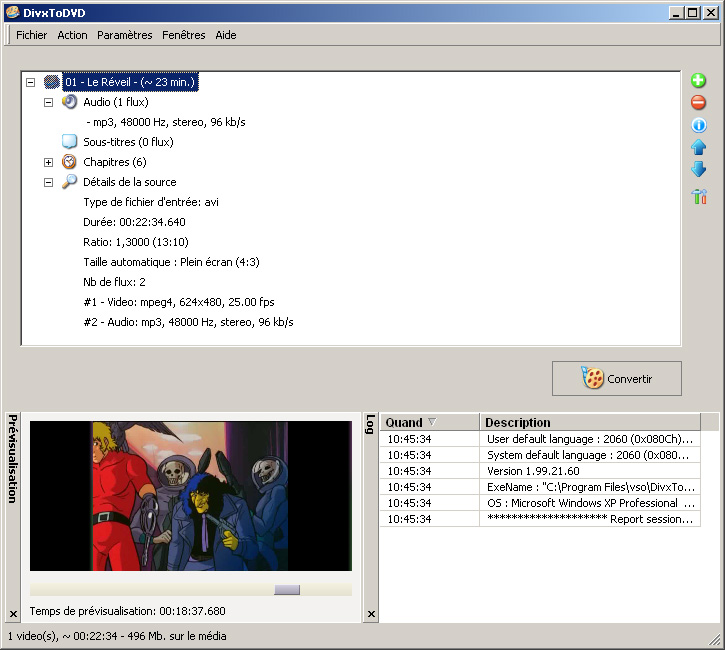Close the Prévisualisation panel

13,614
